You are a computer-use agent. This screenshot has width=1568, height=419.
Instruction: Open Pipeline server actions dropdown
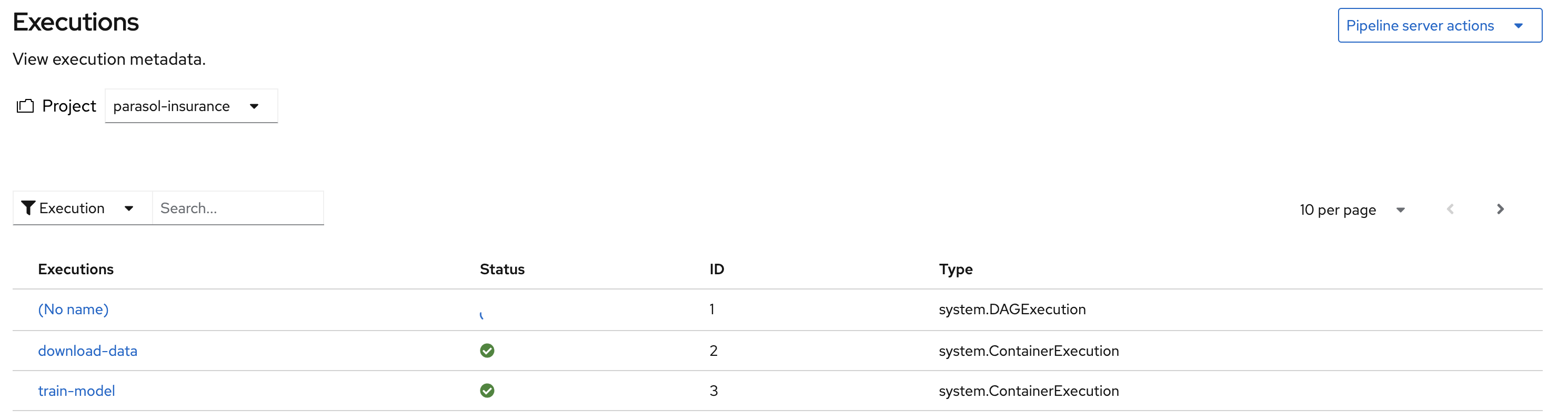[x=1440, y=26]
